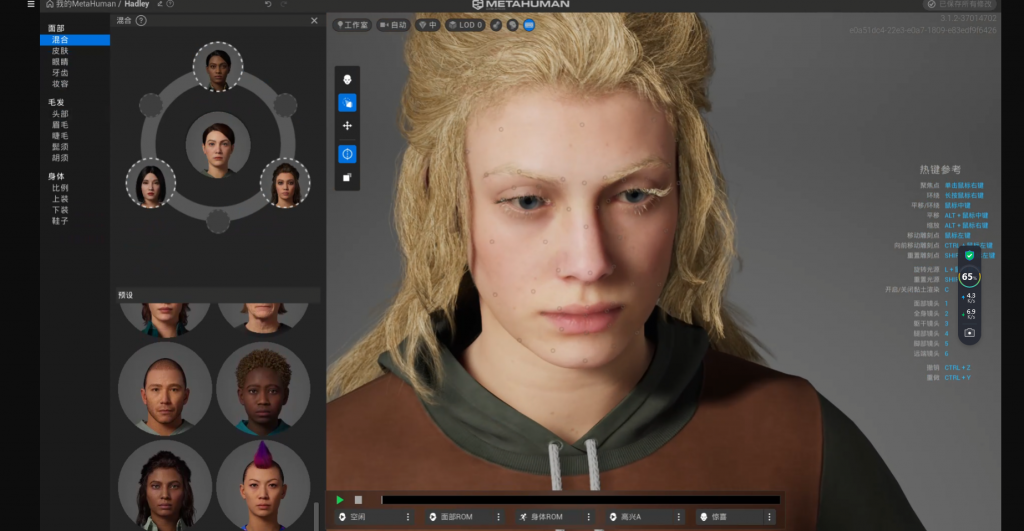Open options menu for 惊喜 expression
The image size is (1024, 531).
(769, 517)
